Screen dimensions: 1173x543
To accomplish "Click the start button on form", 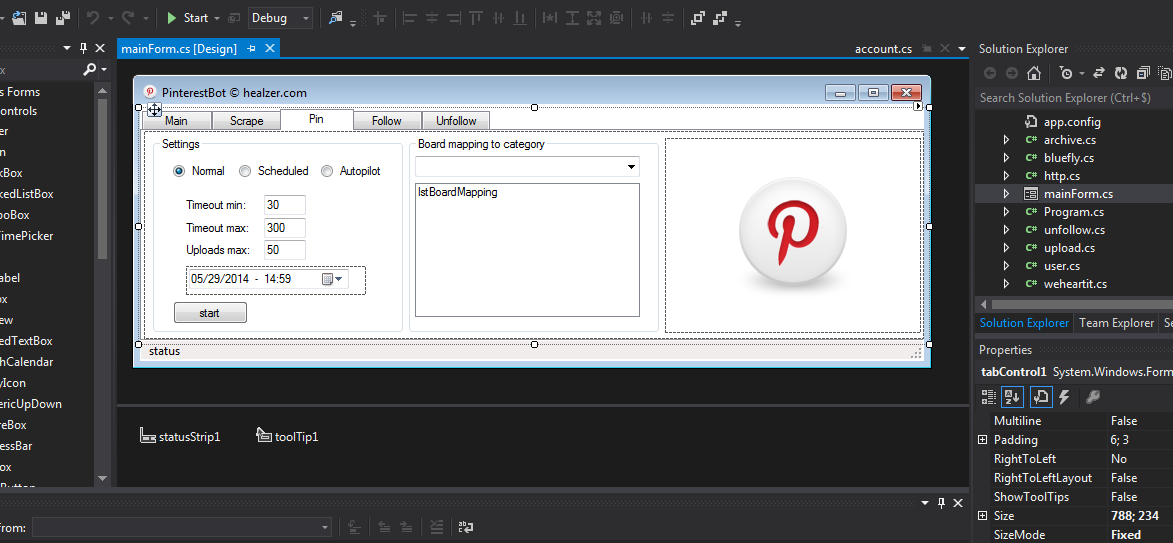I will click(209, 313).
